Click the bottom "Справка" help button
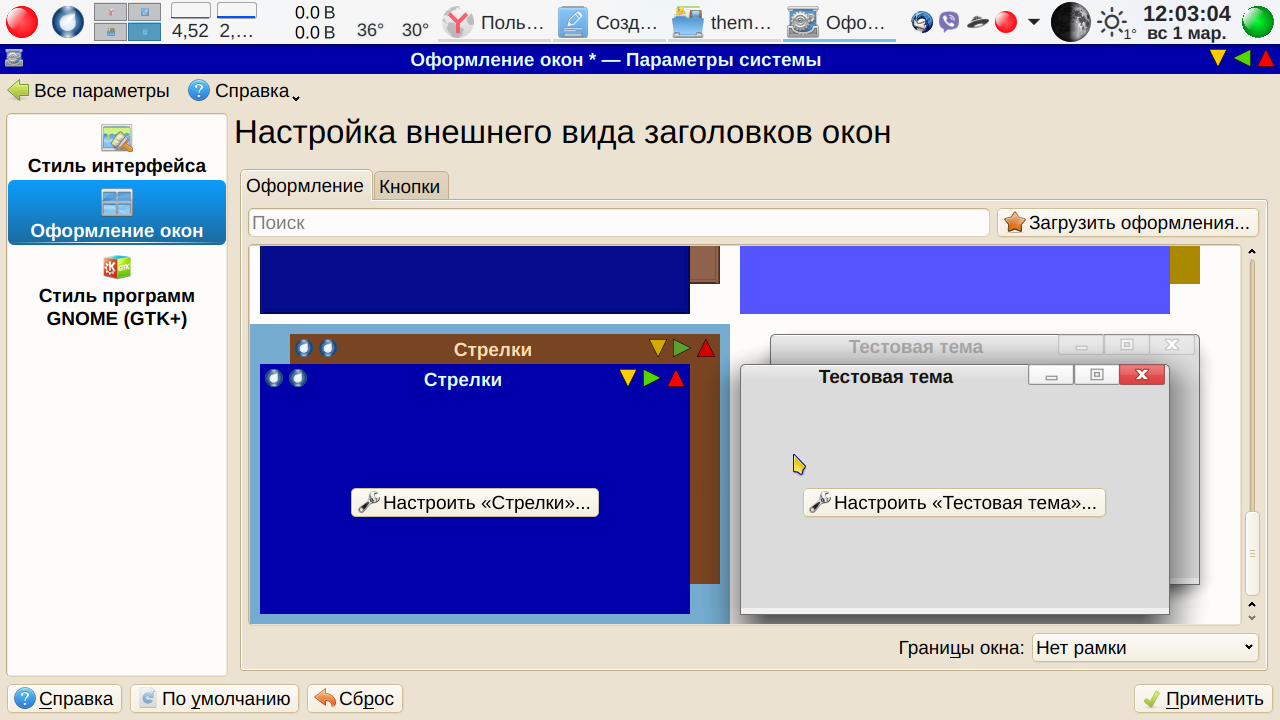 [x=65, y=699]
